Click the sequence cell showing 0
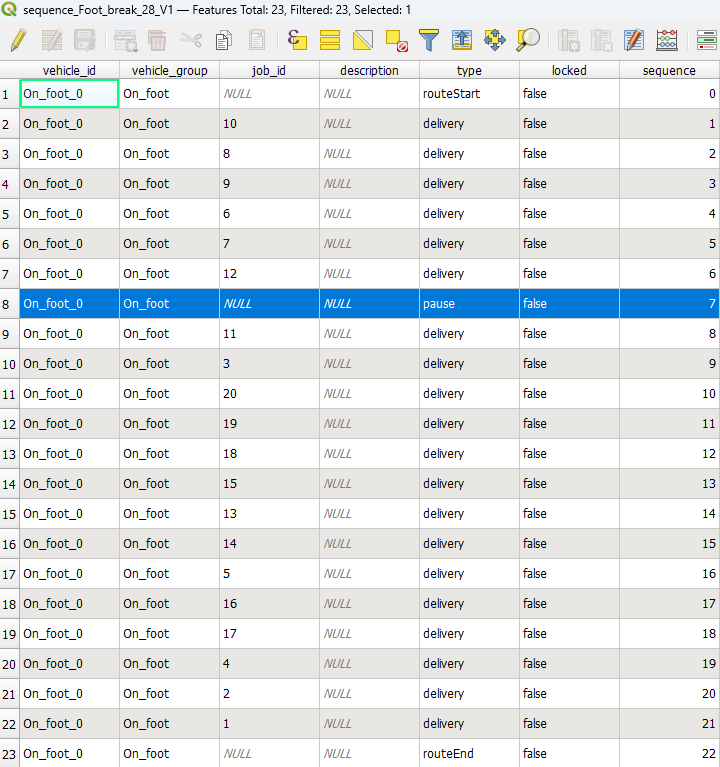 [x=669, y=93]
